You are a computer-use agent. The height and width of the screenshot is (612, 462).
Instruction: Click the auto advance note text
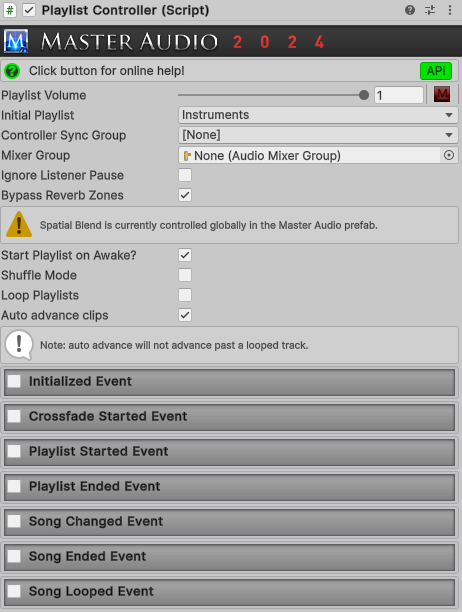174,345
